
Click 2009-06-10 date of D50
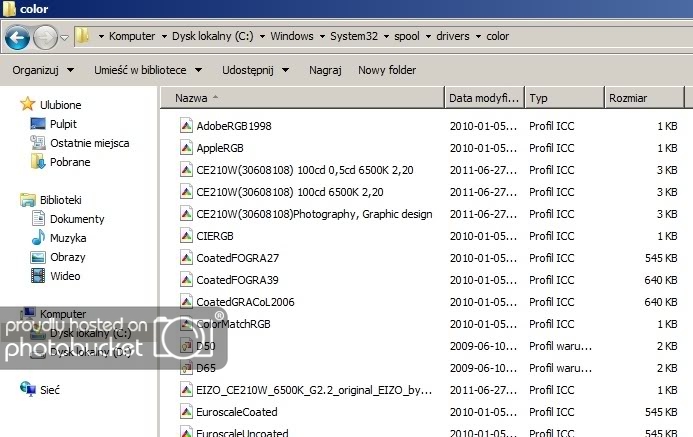pyautogui.click(x=483, y=346)
